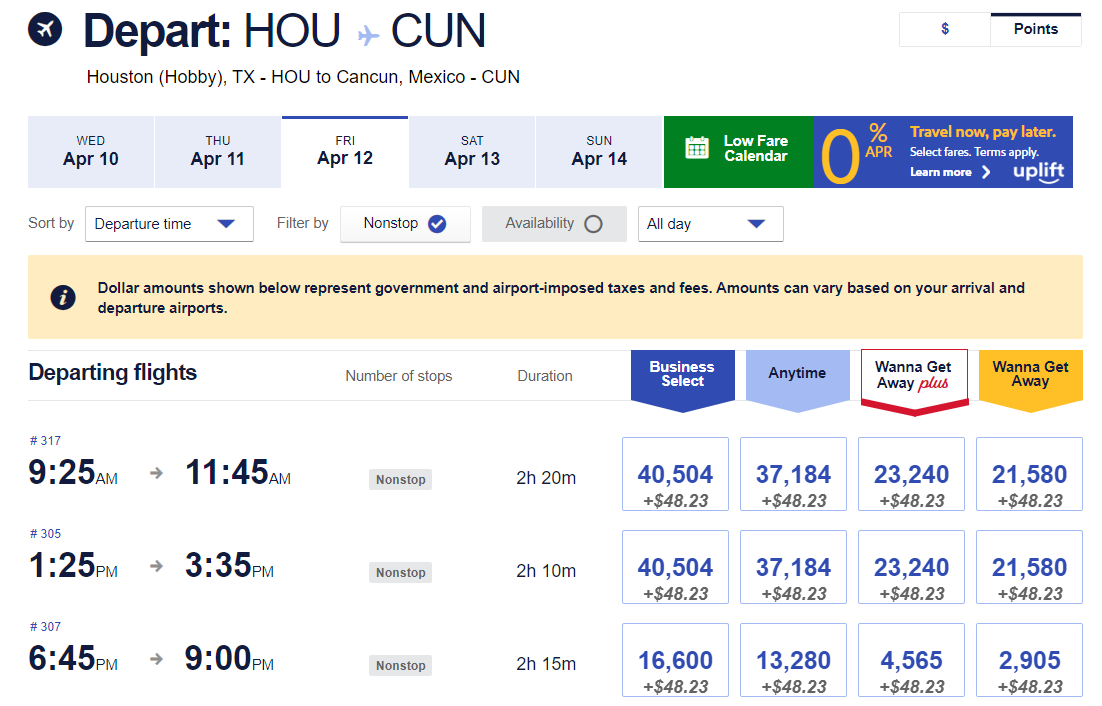The height and width of the screenshot is (706, 1102).
Task: Switch fare display to dollars using $ toggle
Action: click(943, 29)
